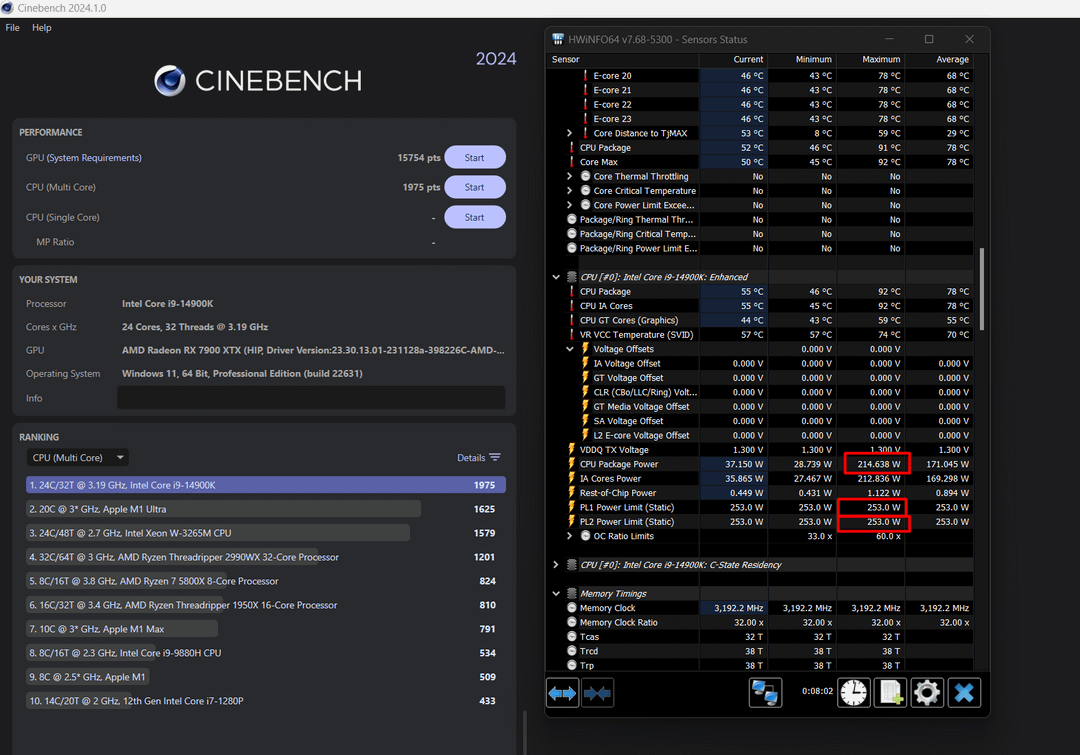Screen dimensions: 1080x755
Task: Click the HWiNFO expand columns arrows icon
Action: 562,693
